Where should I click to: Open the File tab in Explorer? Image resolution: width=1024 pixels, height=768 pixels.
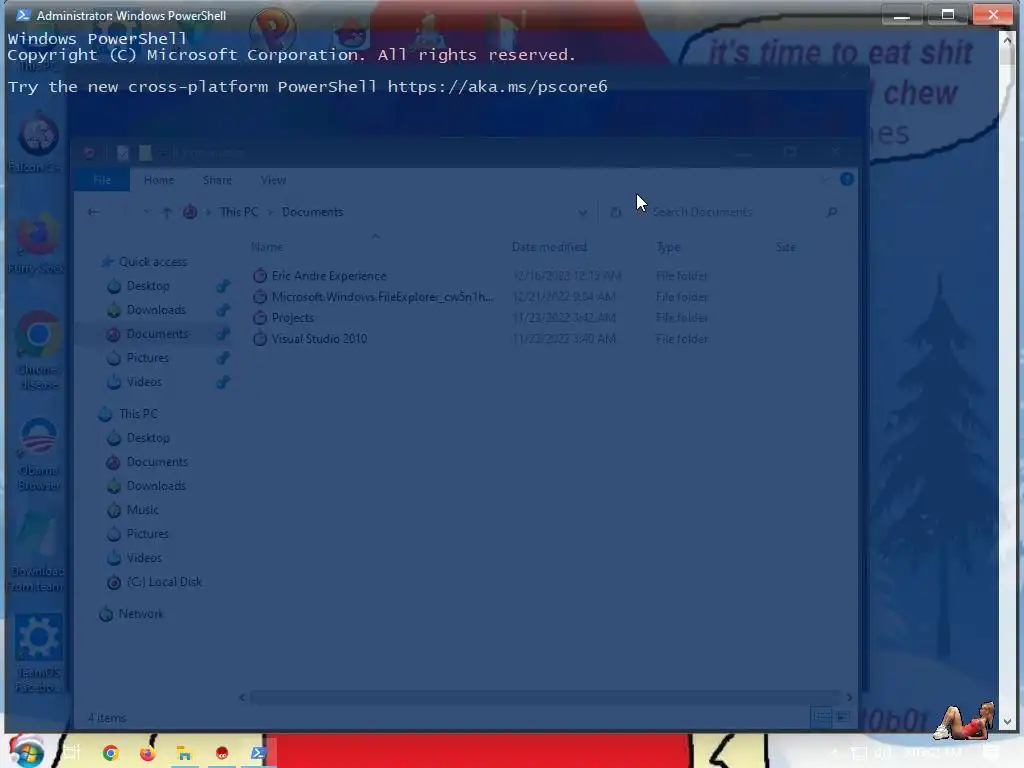click(x=102, y=180)
